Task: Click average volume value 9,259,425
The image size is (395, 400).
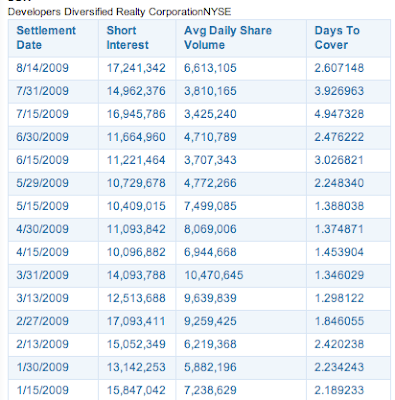Action: click(210, 321)
